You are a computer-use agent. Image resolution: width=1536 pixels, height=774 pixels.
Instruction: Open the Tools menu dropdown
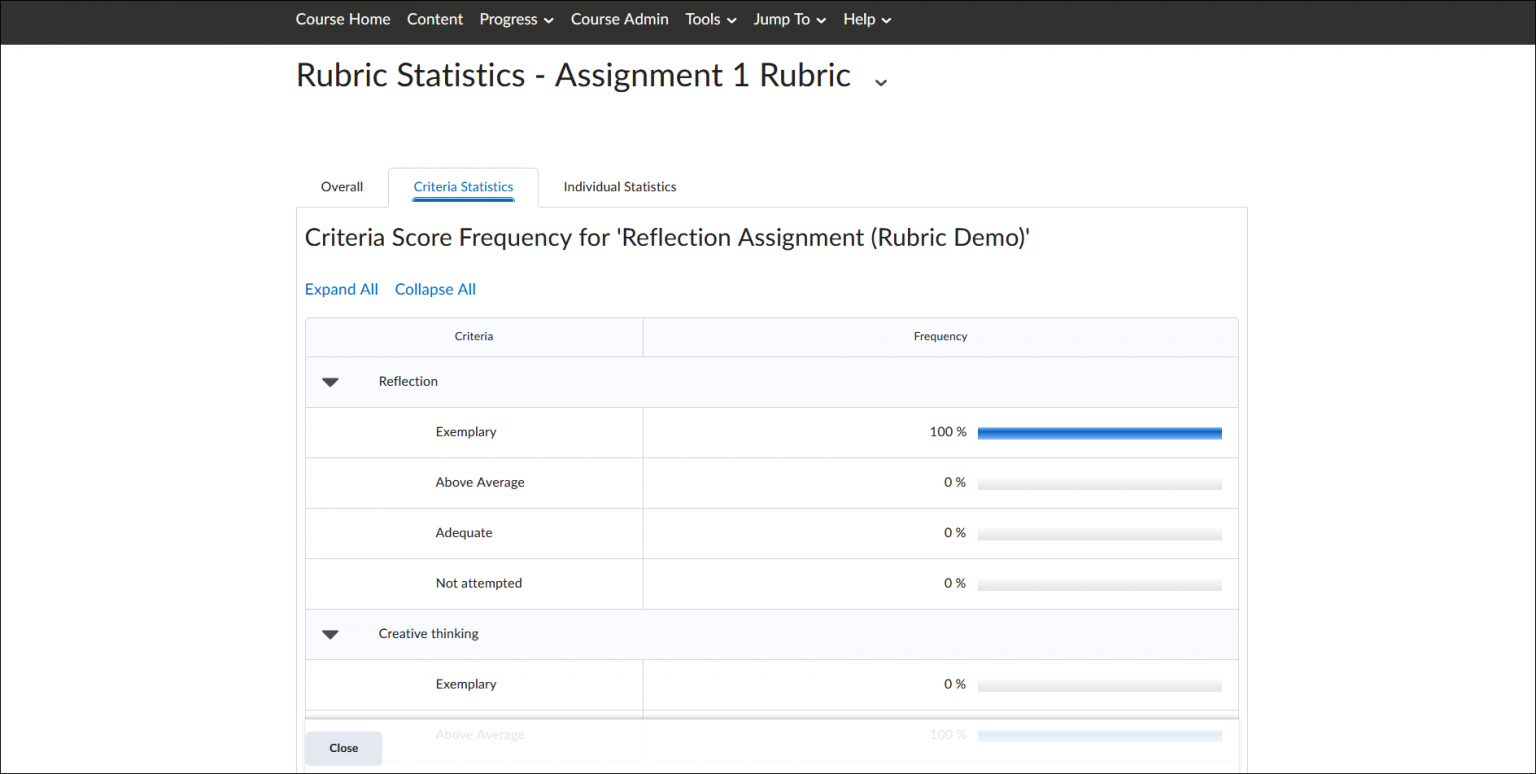coord(710,19)
